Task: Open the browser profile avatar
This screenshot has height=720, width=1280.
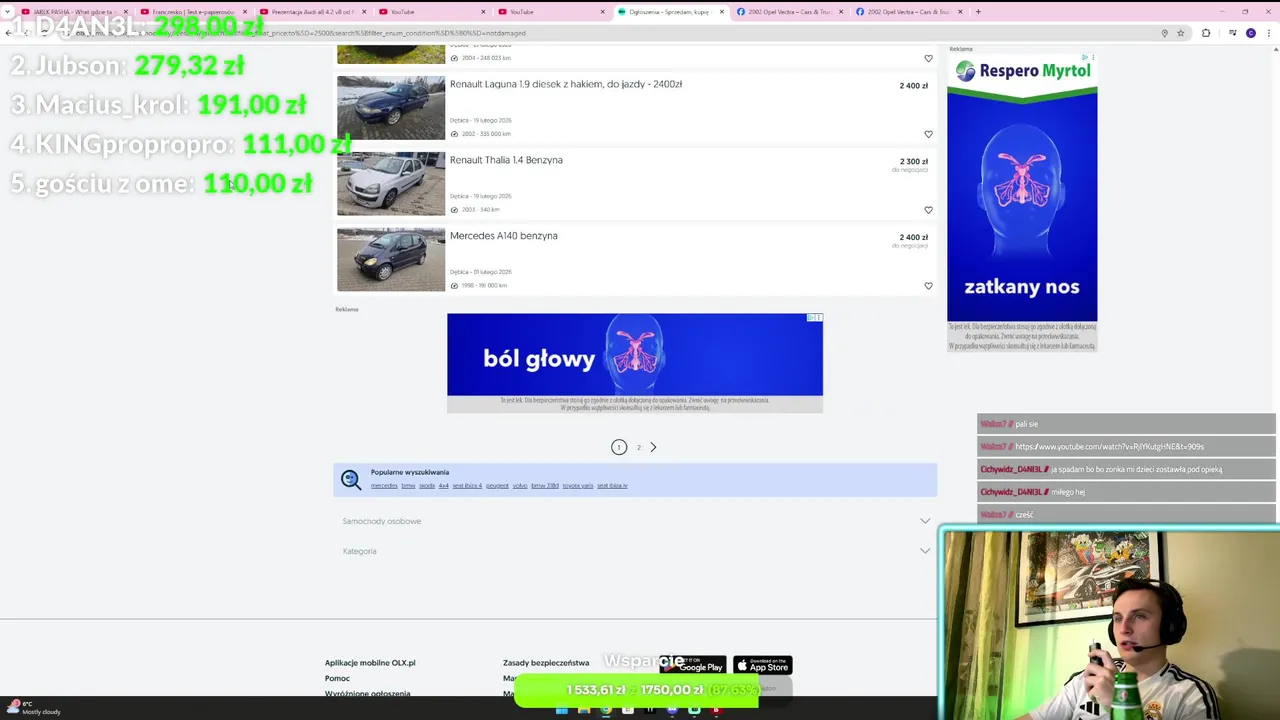Action: pos(1251,33)
